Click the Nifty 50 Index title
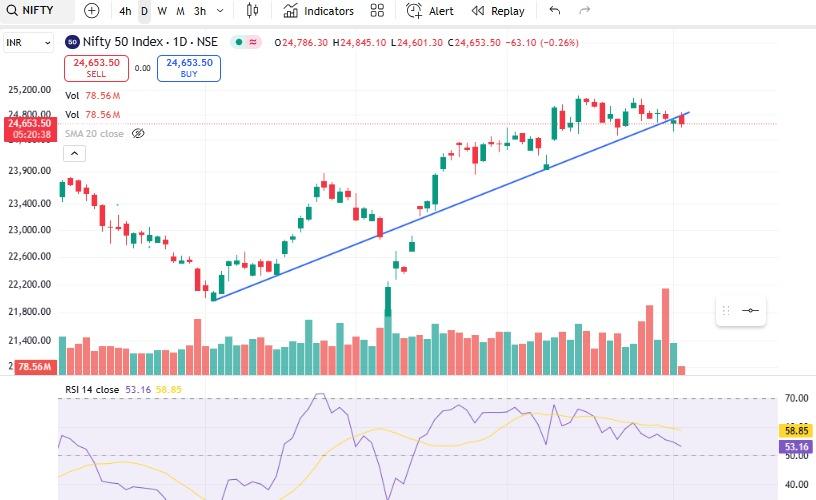The height and width of the screenshot is (500, 816). 150,42
